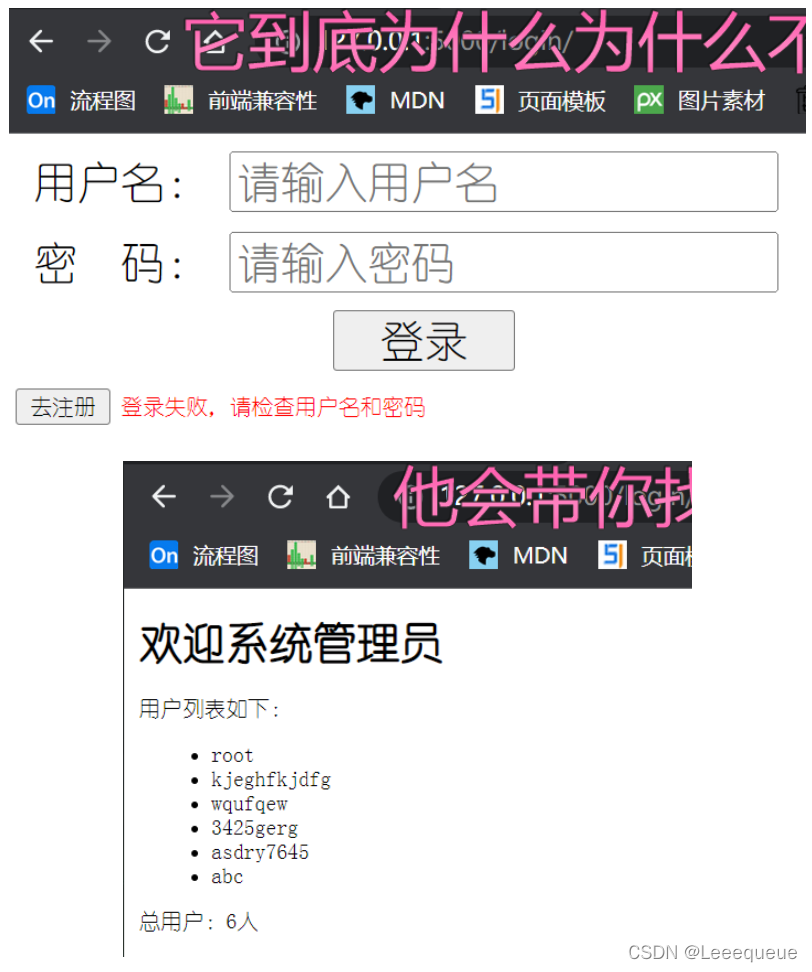Click the 去注册 register button
This screenshot has width=812, height=972.
coord(63,407)
